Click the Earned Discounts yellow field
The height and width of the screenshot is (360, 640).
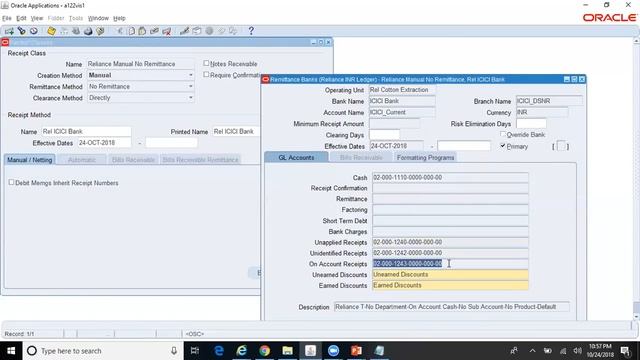pyautogui.click(x=450, y=285)
